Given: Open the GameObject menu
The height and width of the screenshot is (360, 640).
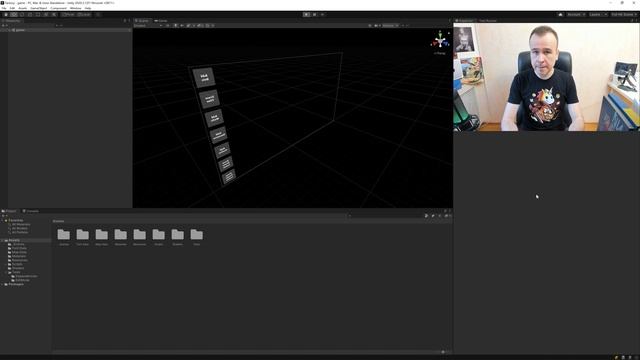Looking at the screenshot, I should [39, 8].
